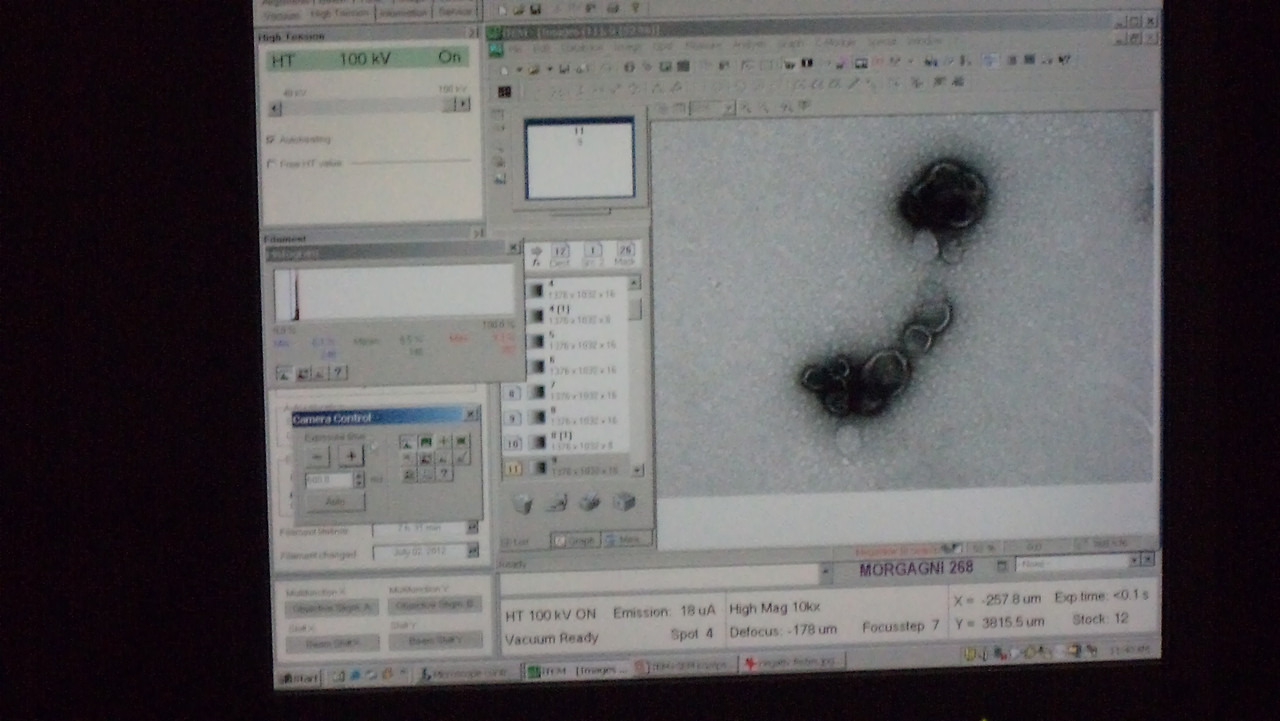Viewport: 1280px width, 721px height.
Task: Open the High Tension tab
Action: point(339,13)
